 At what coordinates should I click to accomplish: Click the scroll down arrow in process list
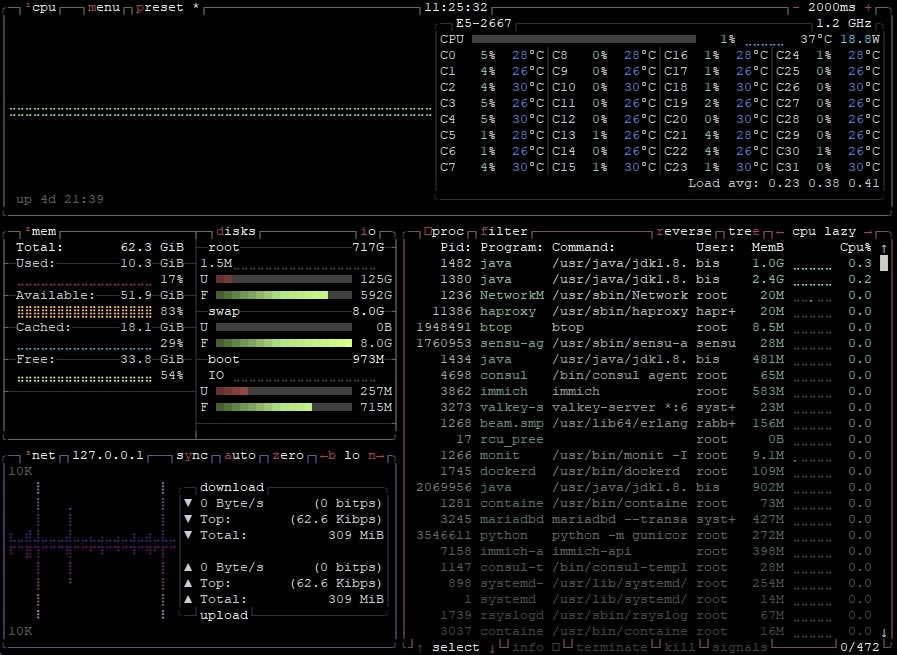point(884,632)
